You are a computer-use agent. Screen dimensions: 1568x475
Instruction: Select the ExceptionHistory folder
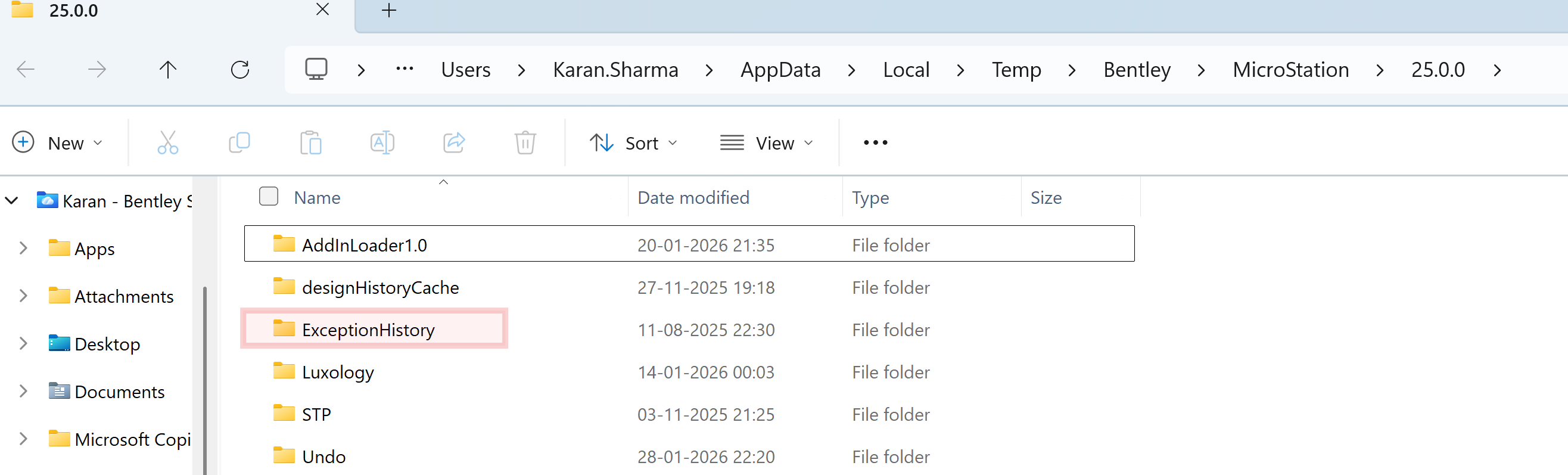pyautogui.click(x=368, y=330)
